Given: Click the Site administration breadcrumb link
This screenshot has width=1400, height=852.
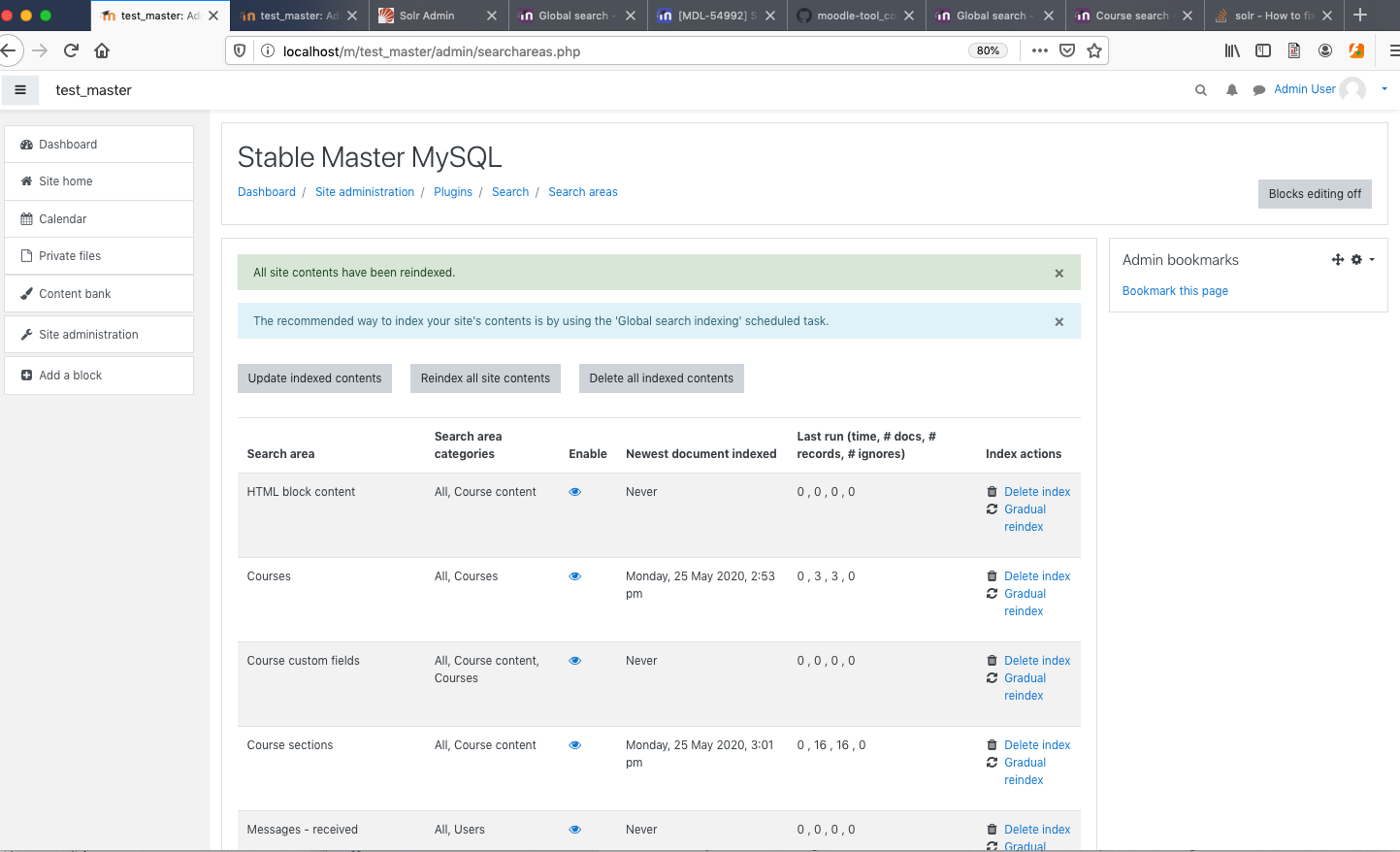Looking at the screenshot, I should [x=365, y=192].
